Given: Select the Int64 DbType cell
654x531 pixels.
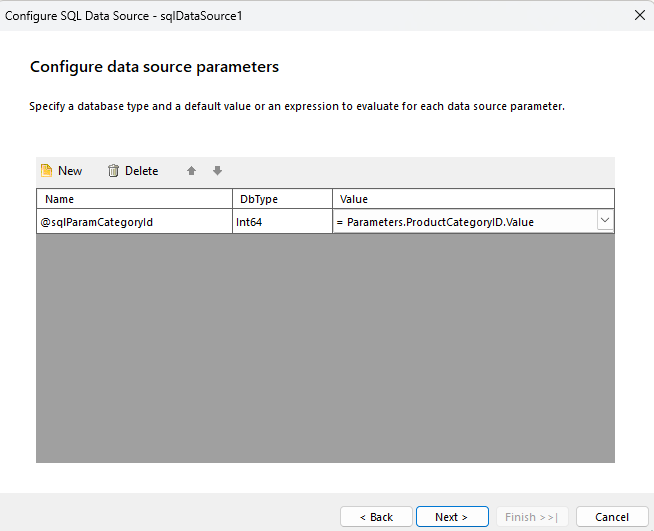Looking at the screenshot, I should [x=281, y=222].
